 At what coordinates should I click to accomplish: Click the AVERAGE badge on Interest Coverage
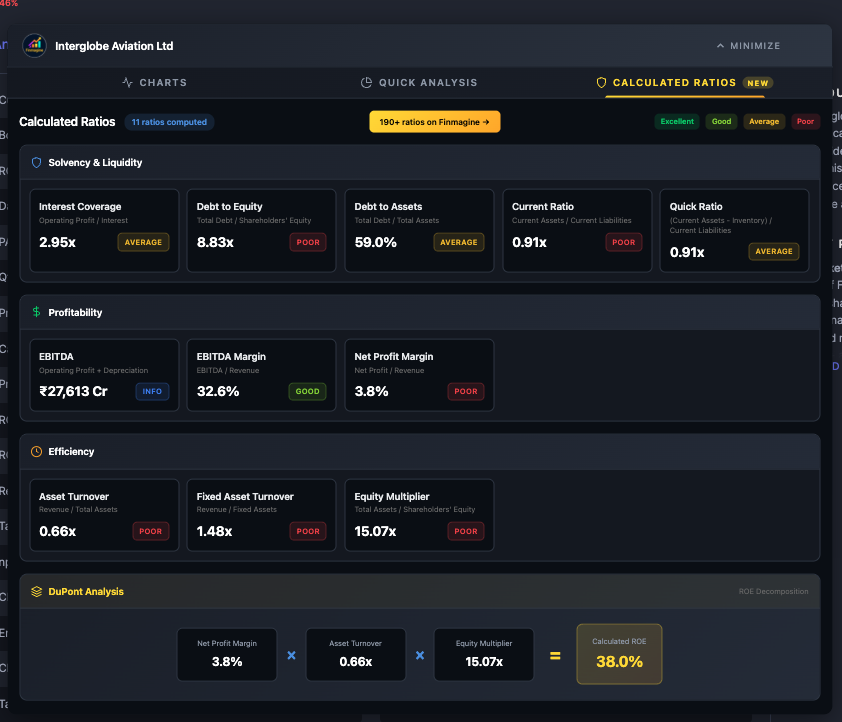142,242
